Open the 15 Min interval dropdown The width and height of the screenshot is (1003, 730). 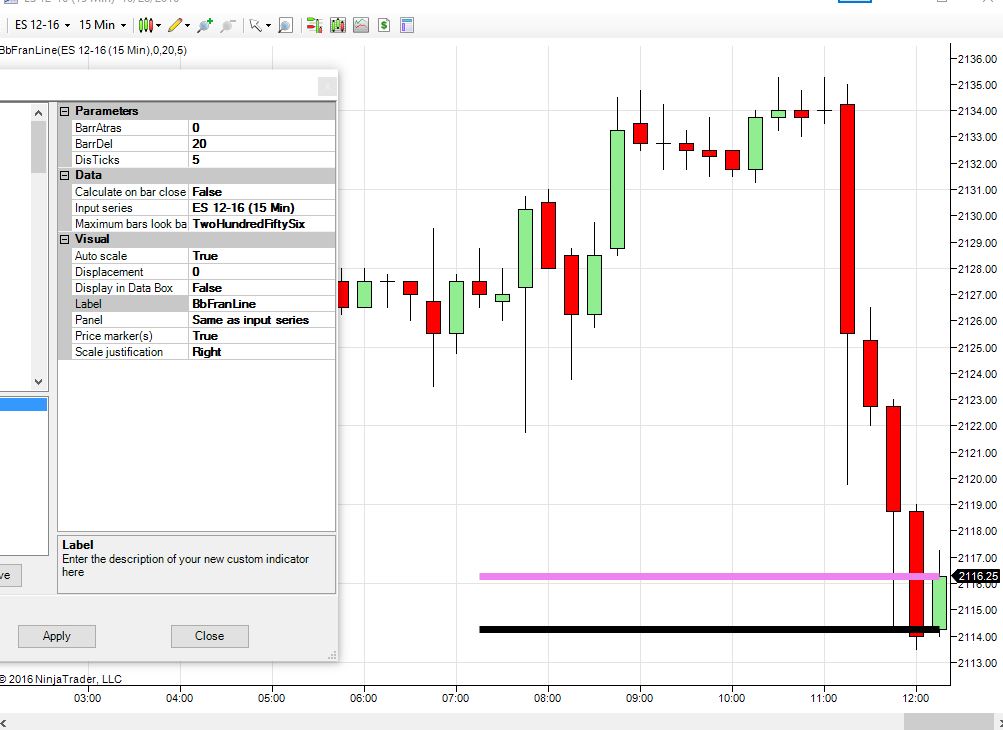102,25
